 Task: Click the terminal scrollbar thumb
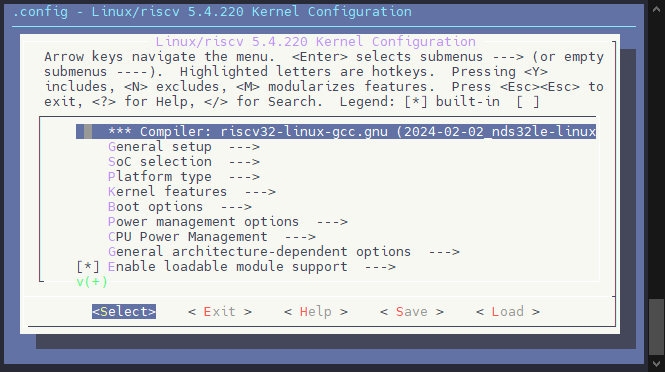(x=657, y=327)
